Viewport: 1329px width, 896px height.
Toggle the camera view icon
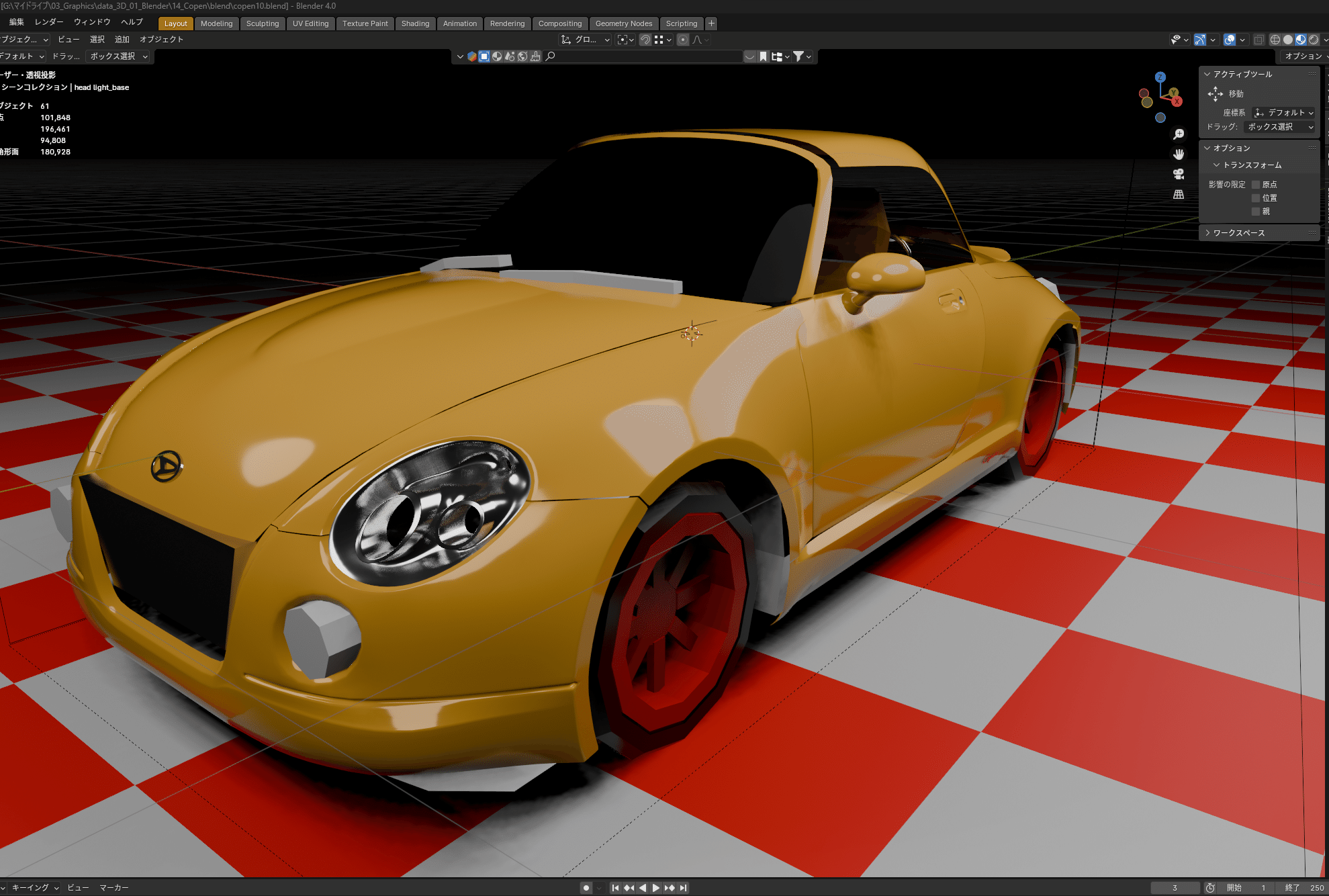click(x=1179, y=174)
